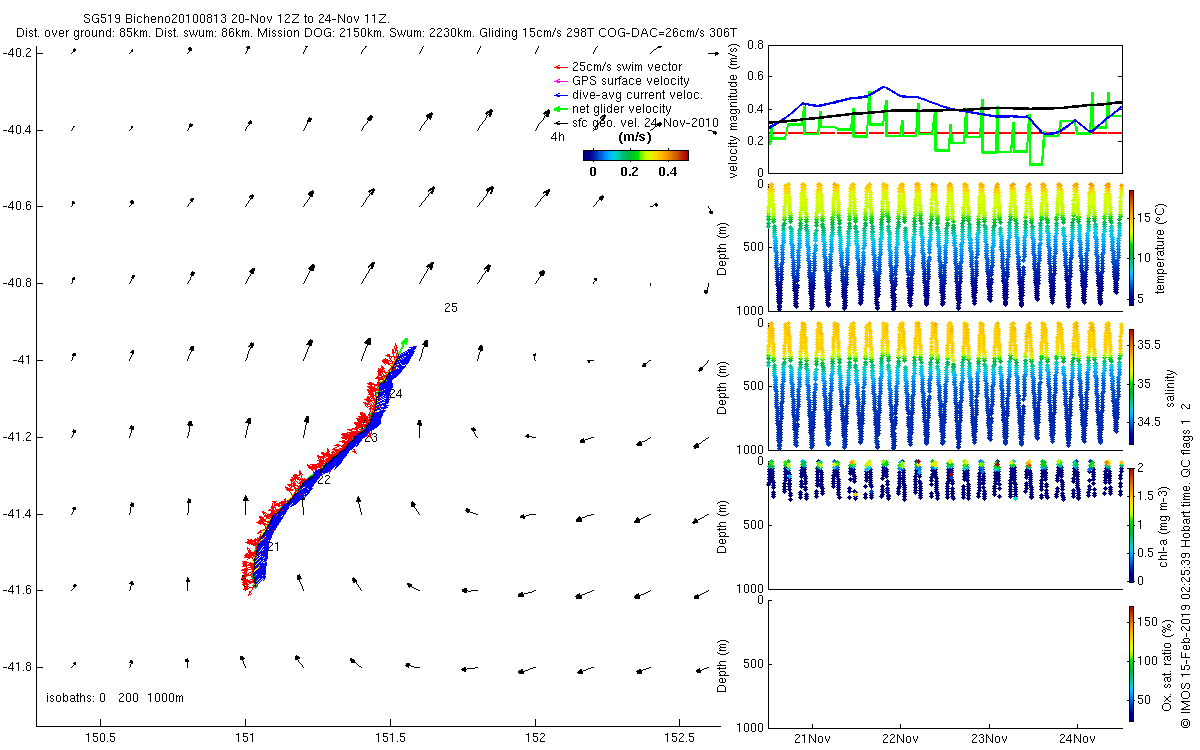Click the temperature color bar
The width and height of the screenshot is (1200, 750).
1131,247
